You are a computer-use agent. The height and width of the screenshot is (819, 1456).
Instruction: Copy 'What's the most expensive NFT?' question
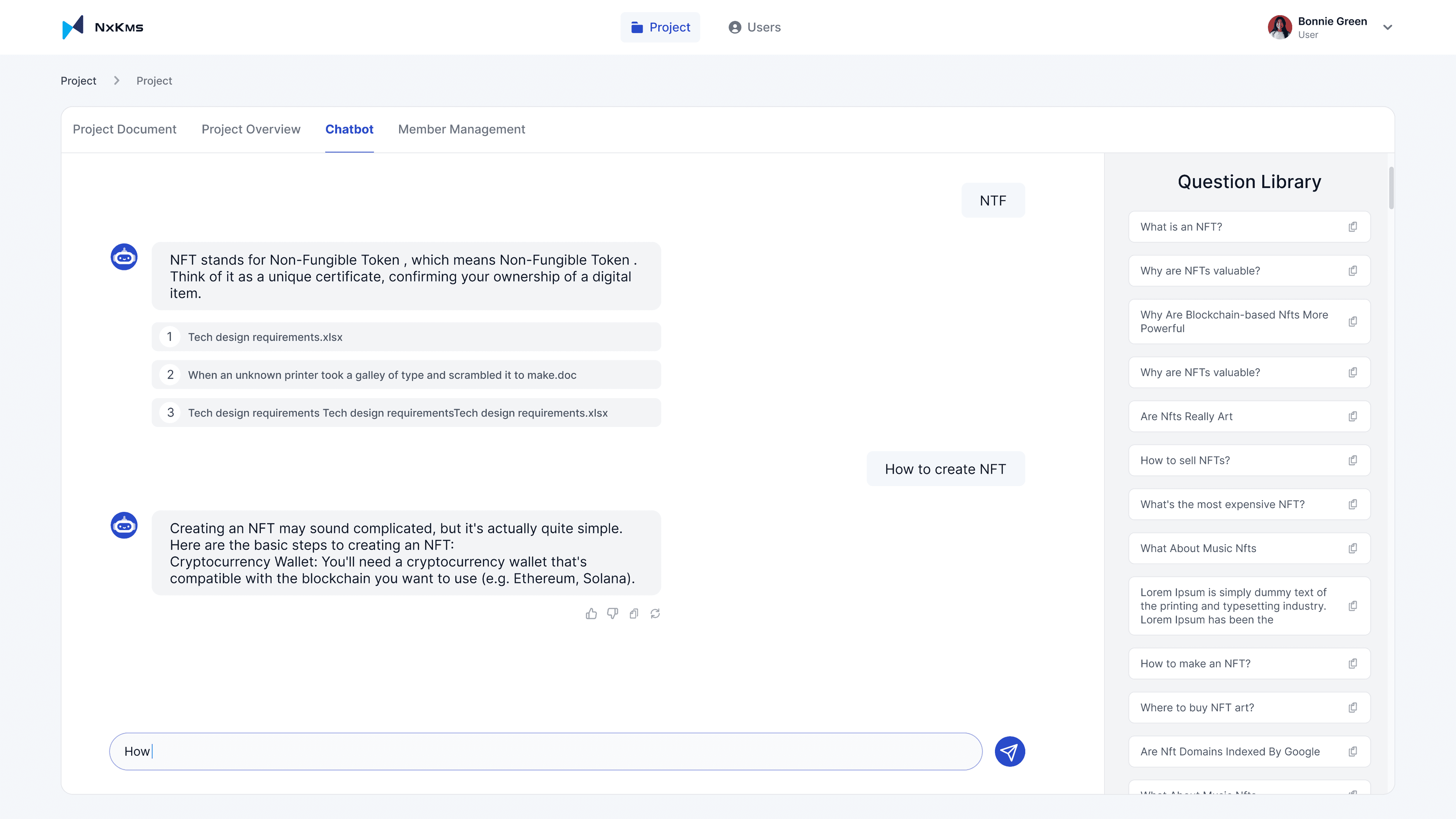click(x=1353, y=504)
